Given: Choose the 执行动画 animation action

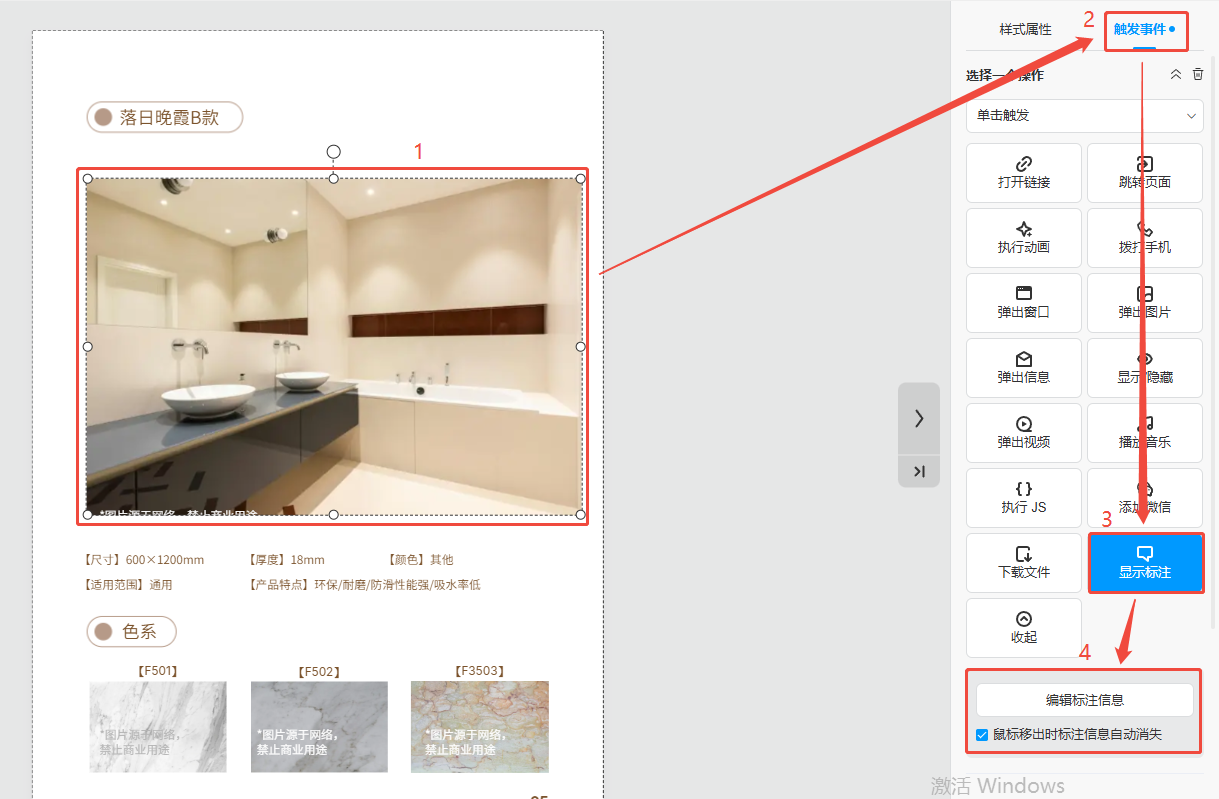Looking at the screenshot, I should coord(1023,238).
